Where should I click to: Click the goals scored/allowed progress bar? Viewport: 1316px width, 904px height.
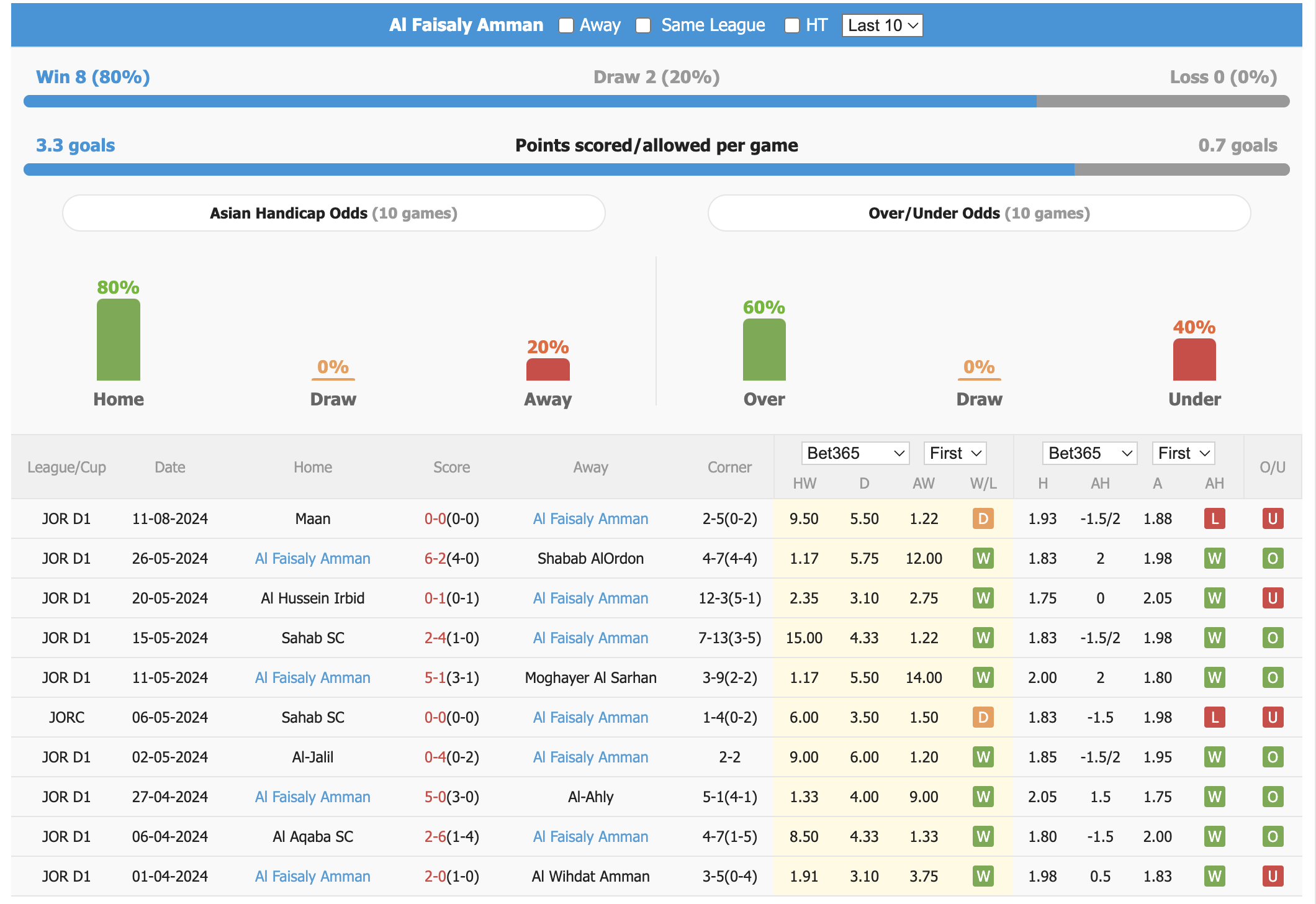(657, 169)
